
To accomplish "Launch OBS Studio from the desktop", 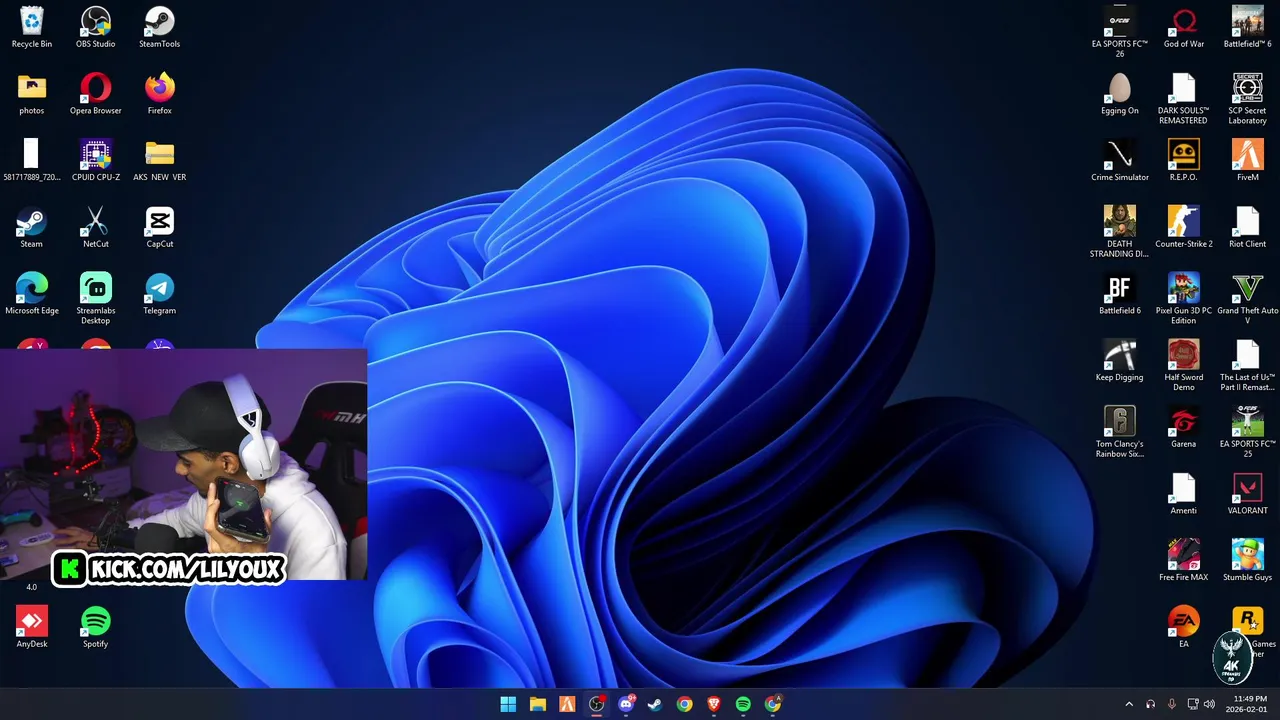I will pyautogui.click(x=96, y=27).
